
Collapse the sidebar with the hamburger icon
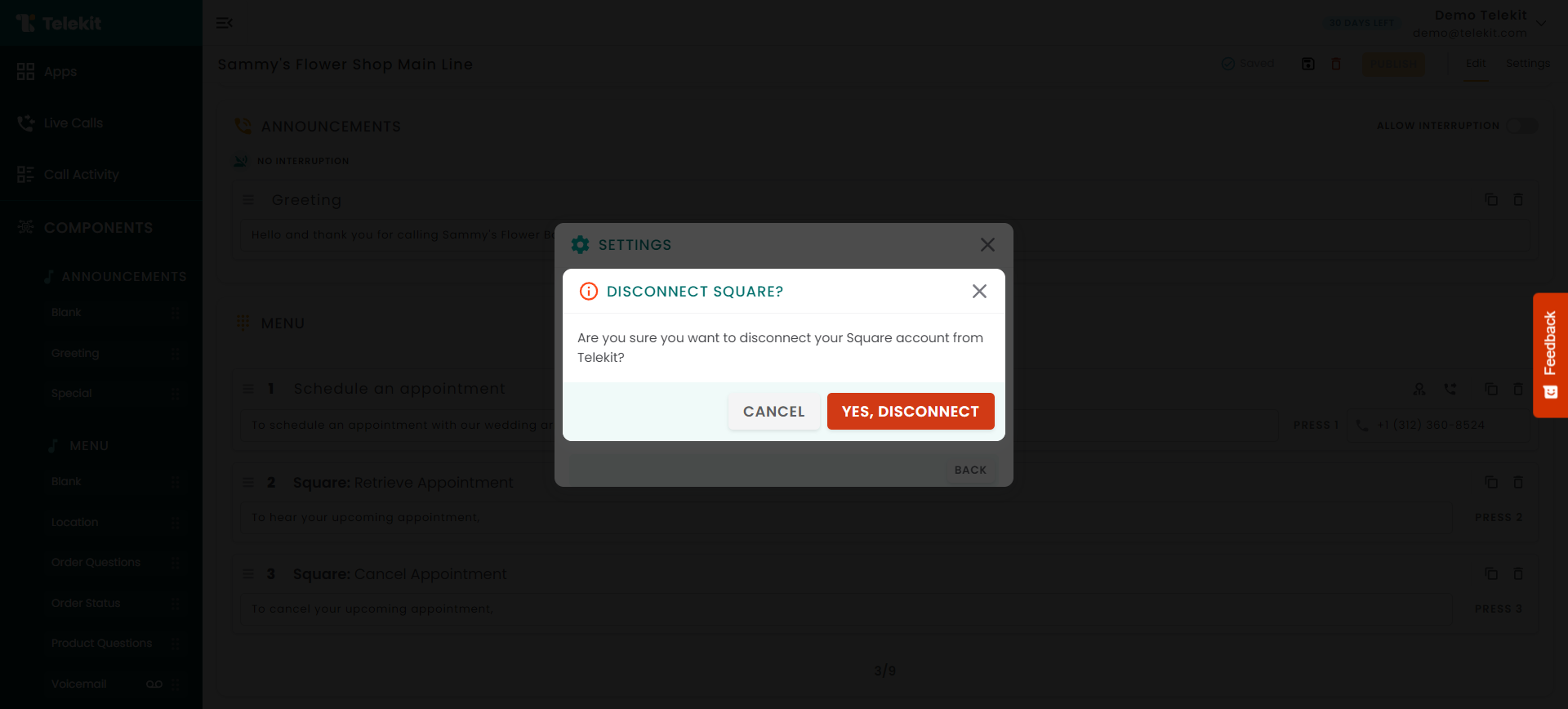point(225,23)
